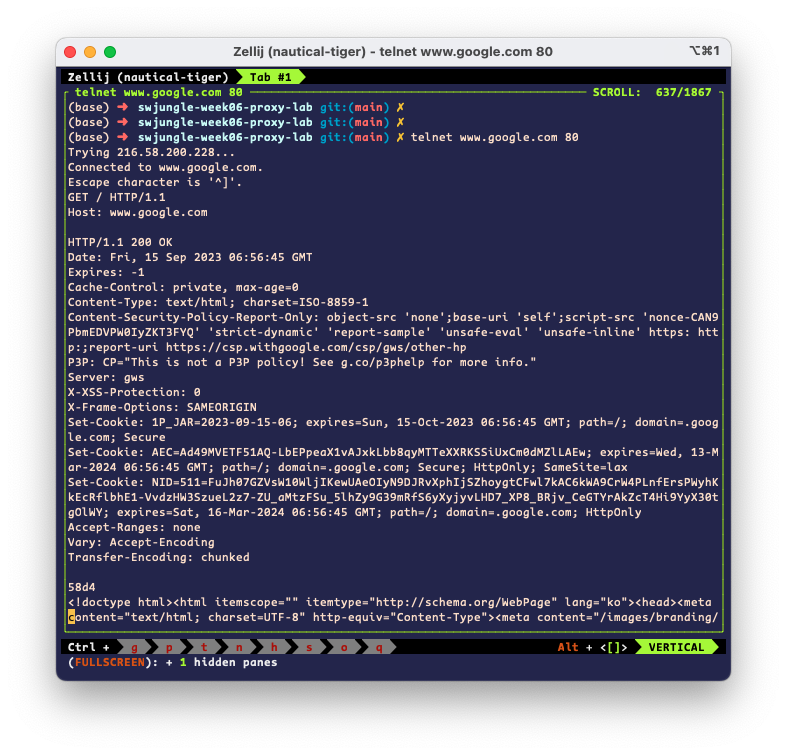Viewport: 787px width, 755px height.
Task: Click the P3P policy header line
Action: click(302, 362)
